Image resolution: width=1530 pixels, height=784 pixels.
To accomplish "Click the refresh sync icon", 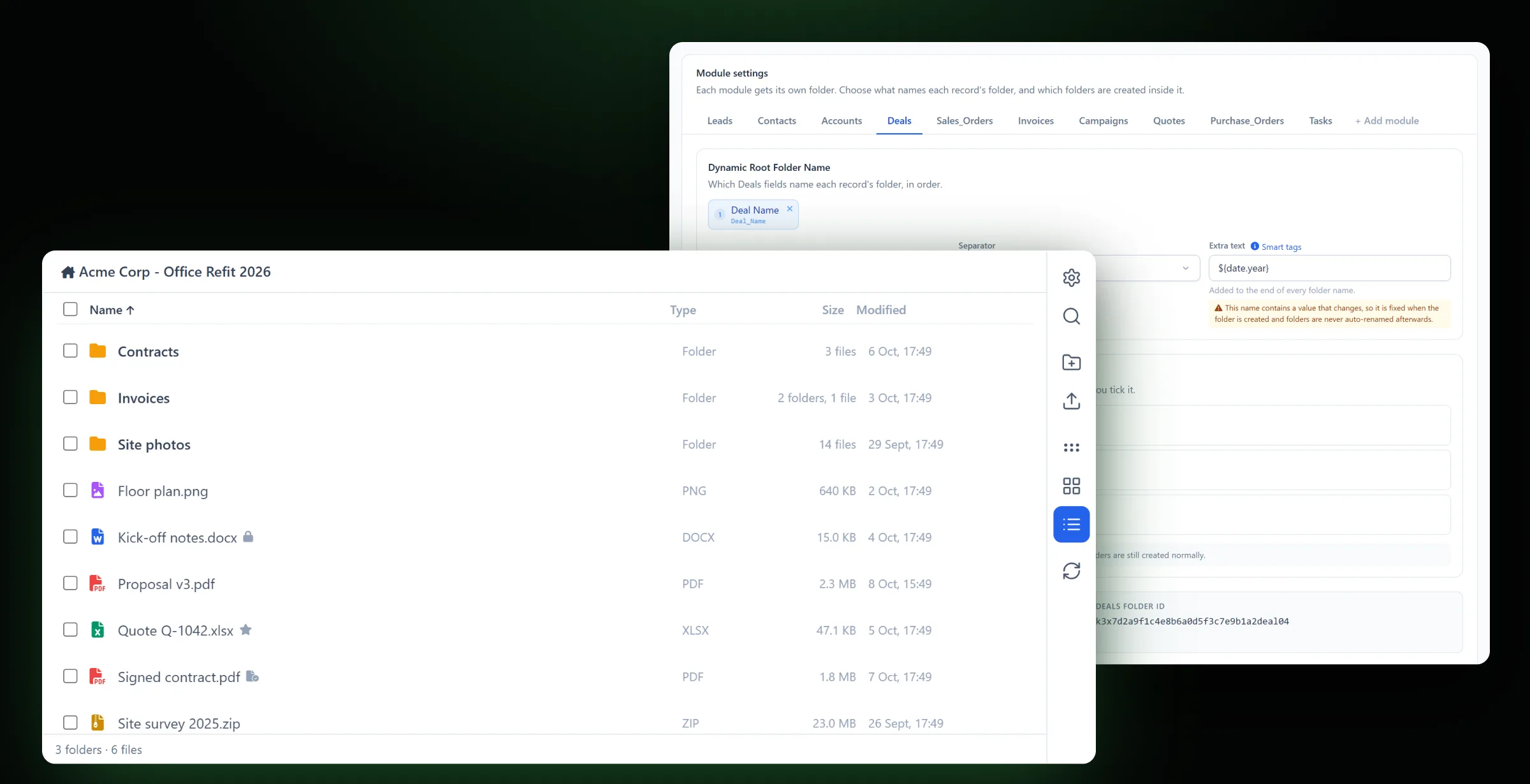I will pyautogui.click(x=1071, y=570).
